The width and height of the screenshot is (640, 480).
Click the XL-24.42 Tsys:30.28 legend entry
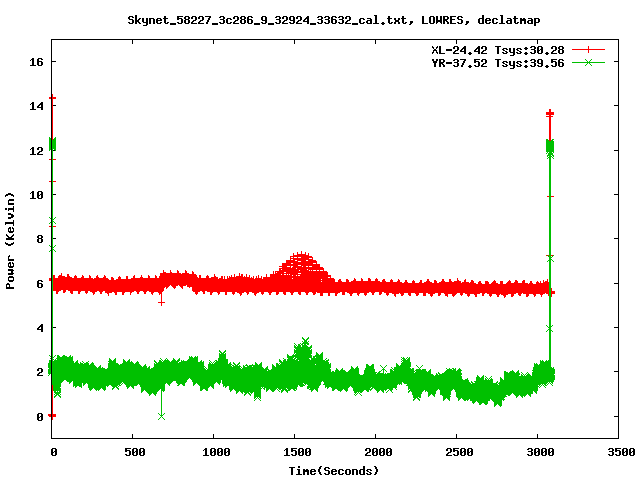[x=498, y=50]
